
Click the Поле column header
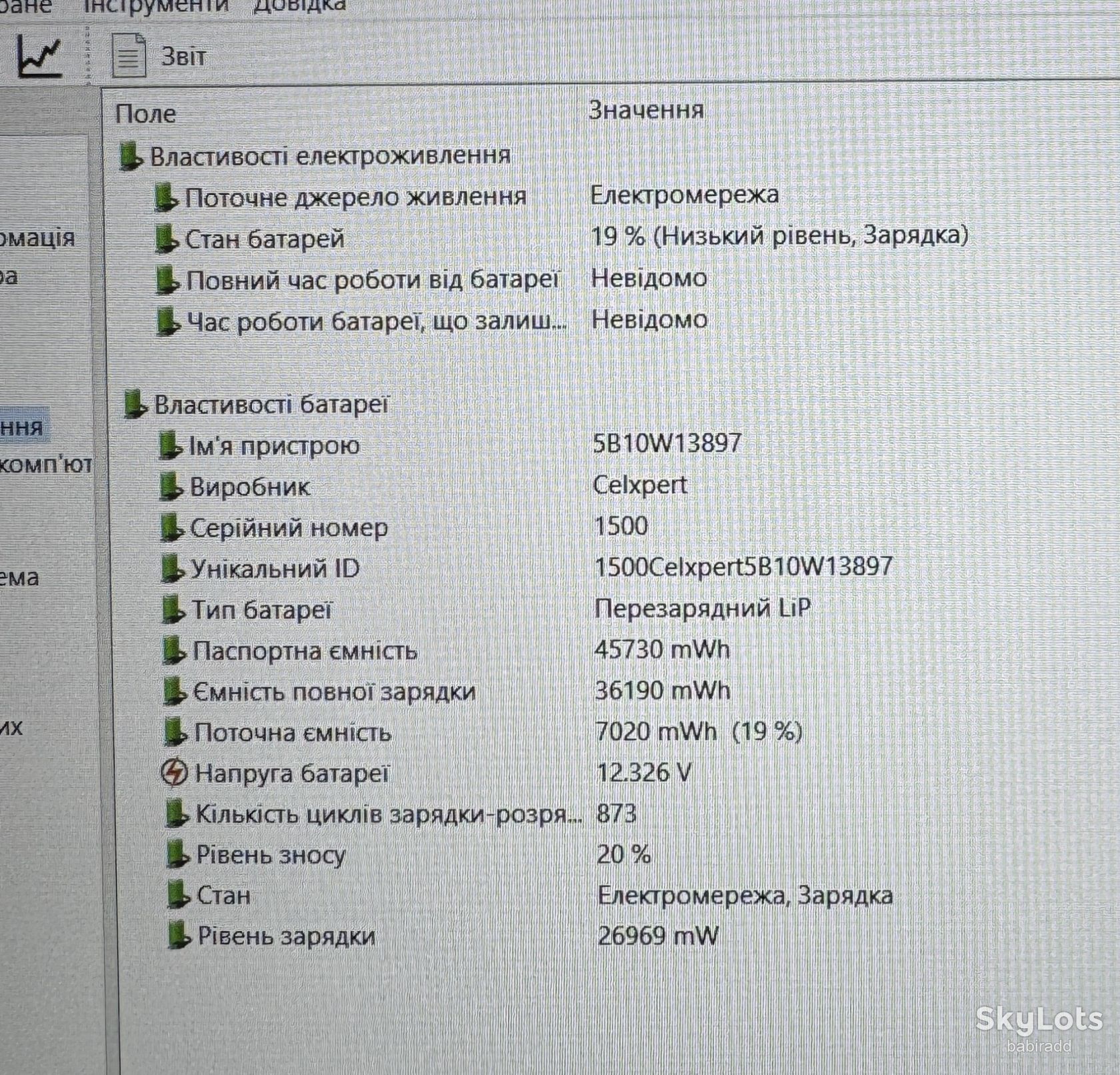point(145,113)
